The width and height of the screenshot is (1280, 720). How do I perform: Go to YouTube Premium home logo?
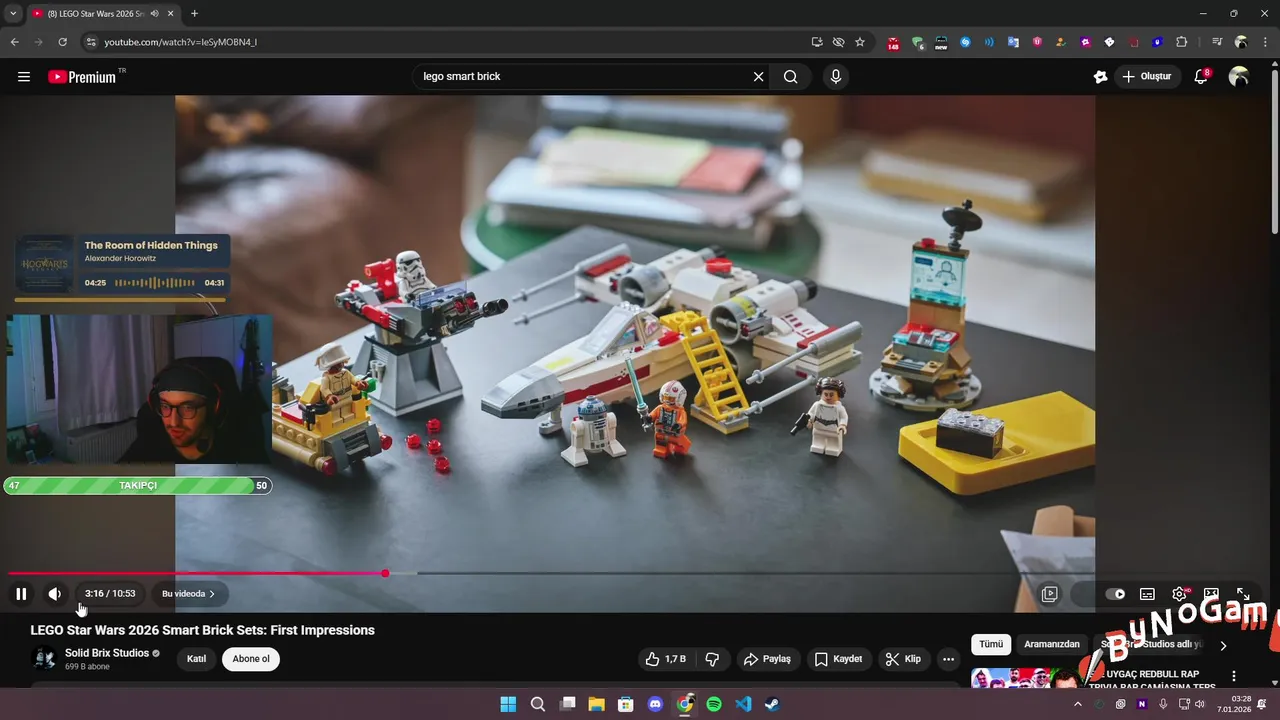(82, 77)
